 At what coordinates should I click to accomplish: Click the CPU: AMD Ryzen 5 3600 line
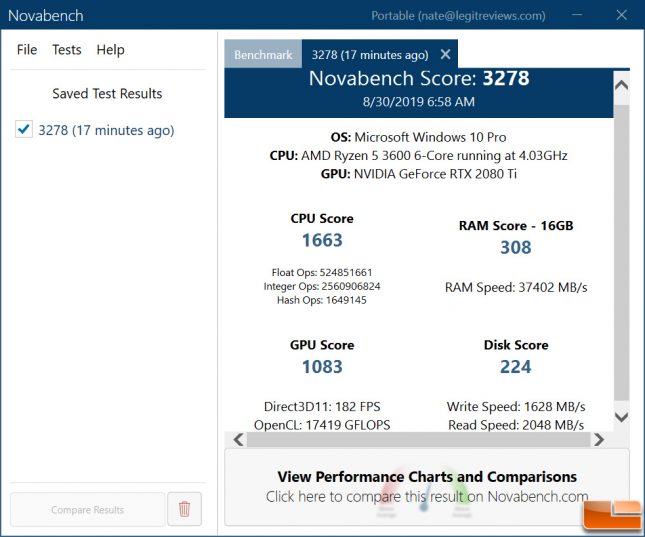(418, 156)
